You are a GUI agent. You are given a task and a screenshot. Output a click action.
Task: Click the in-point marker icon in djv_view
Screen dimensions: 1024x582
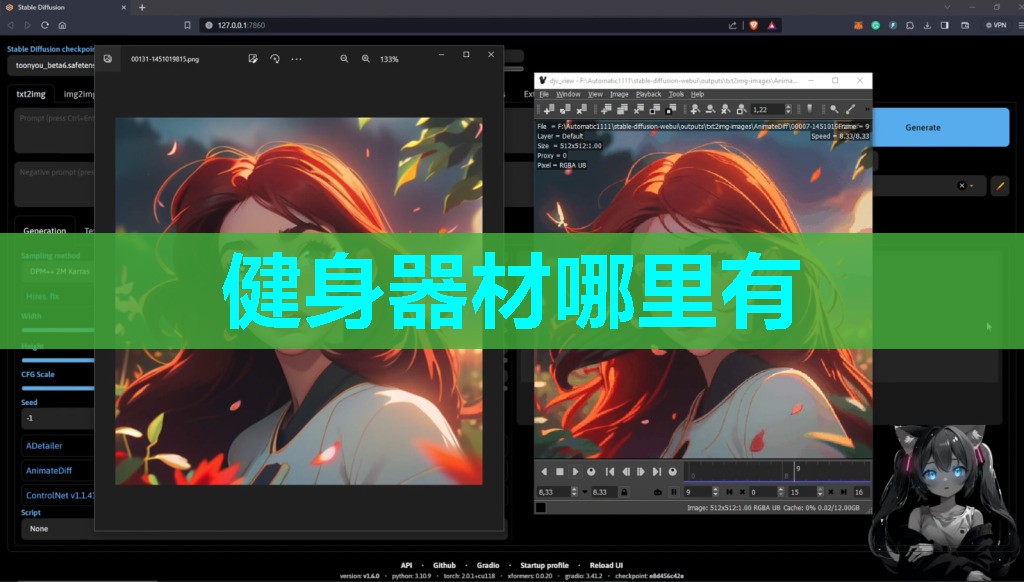(729, 492)
